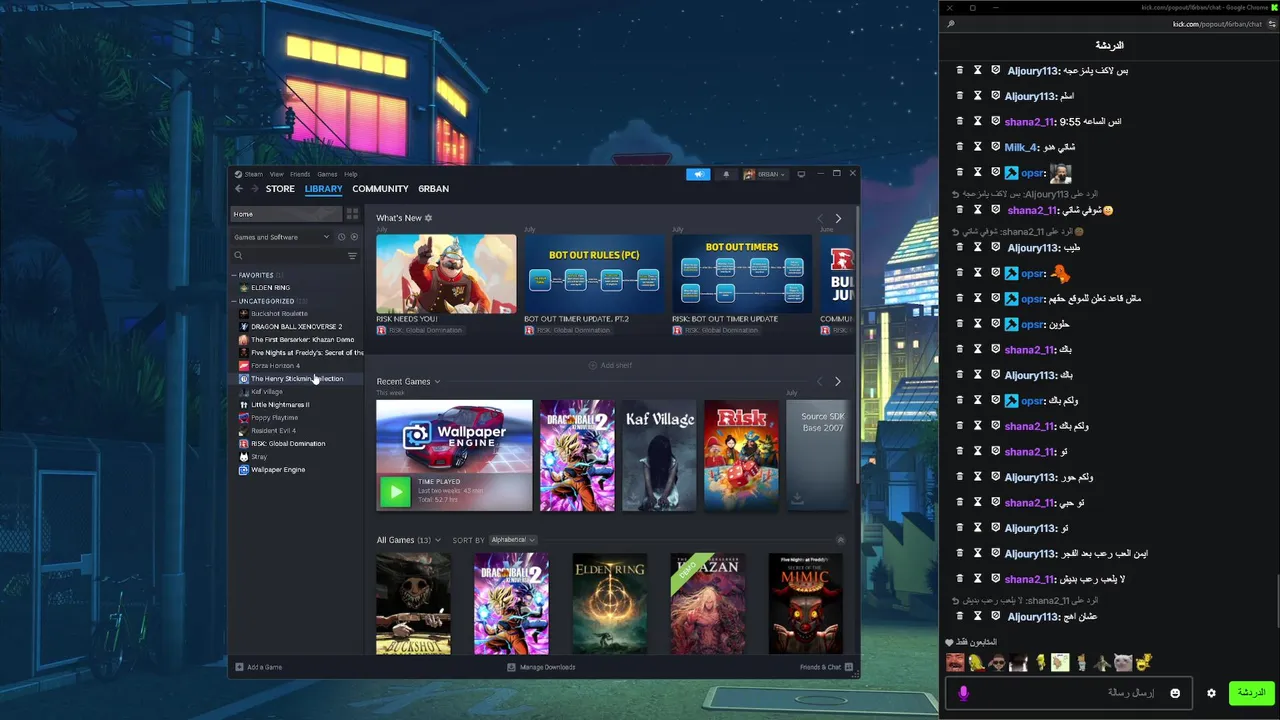Insert the laughing red-face emote

(955, 662)
